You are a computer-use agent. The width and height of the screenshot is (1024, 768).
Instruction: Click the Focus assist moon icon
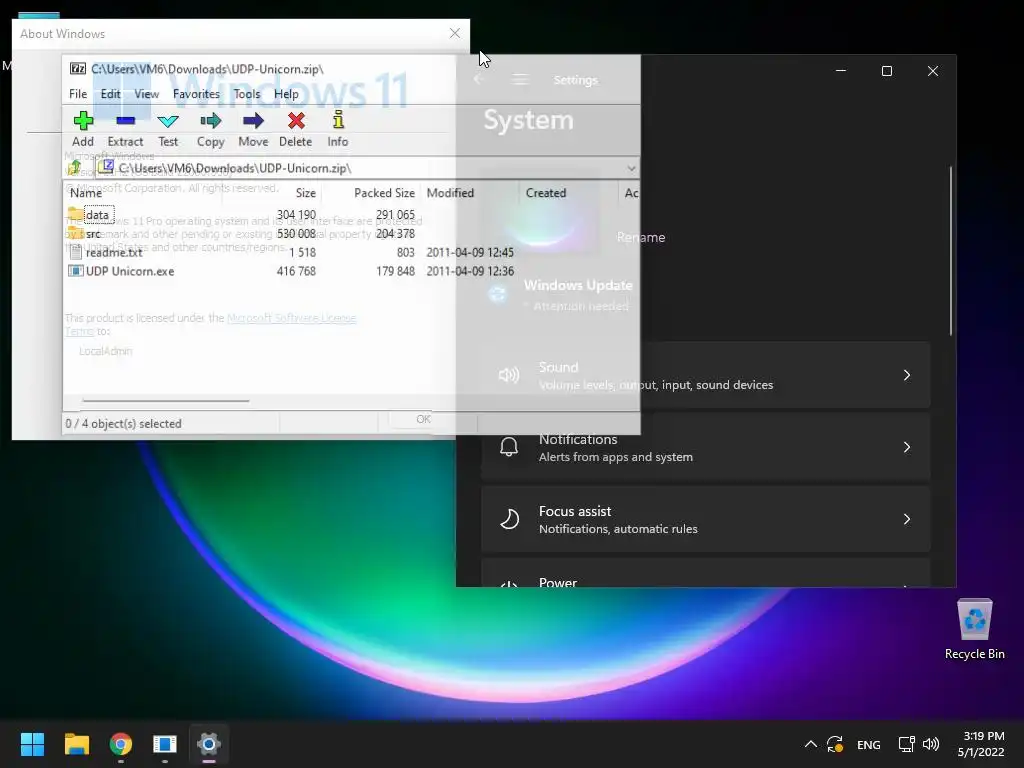pos(509,519)
